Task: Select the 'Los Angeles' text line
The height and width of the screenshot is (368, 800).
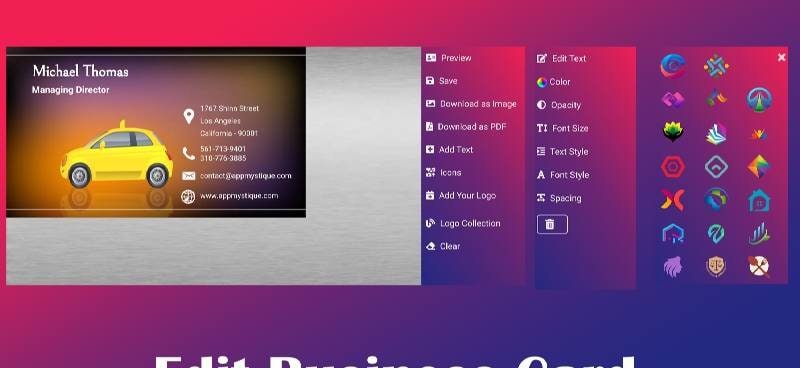Action: click(220, 121)
